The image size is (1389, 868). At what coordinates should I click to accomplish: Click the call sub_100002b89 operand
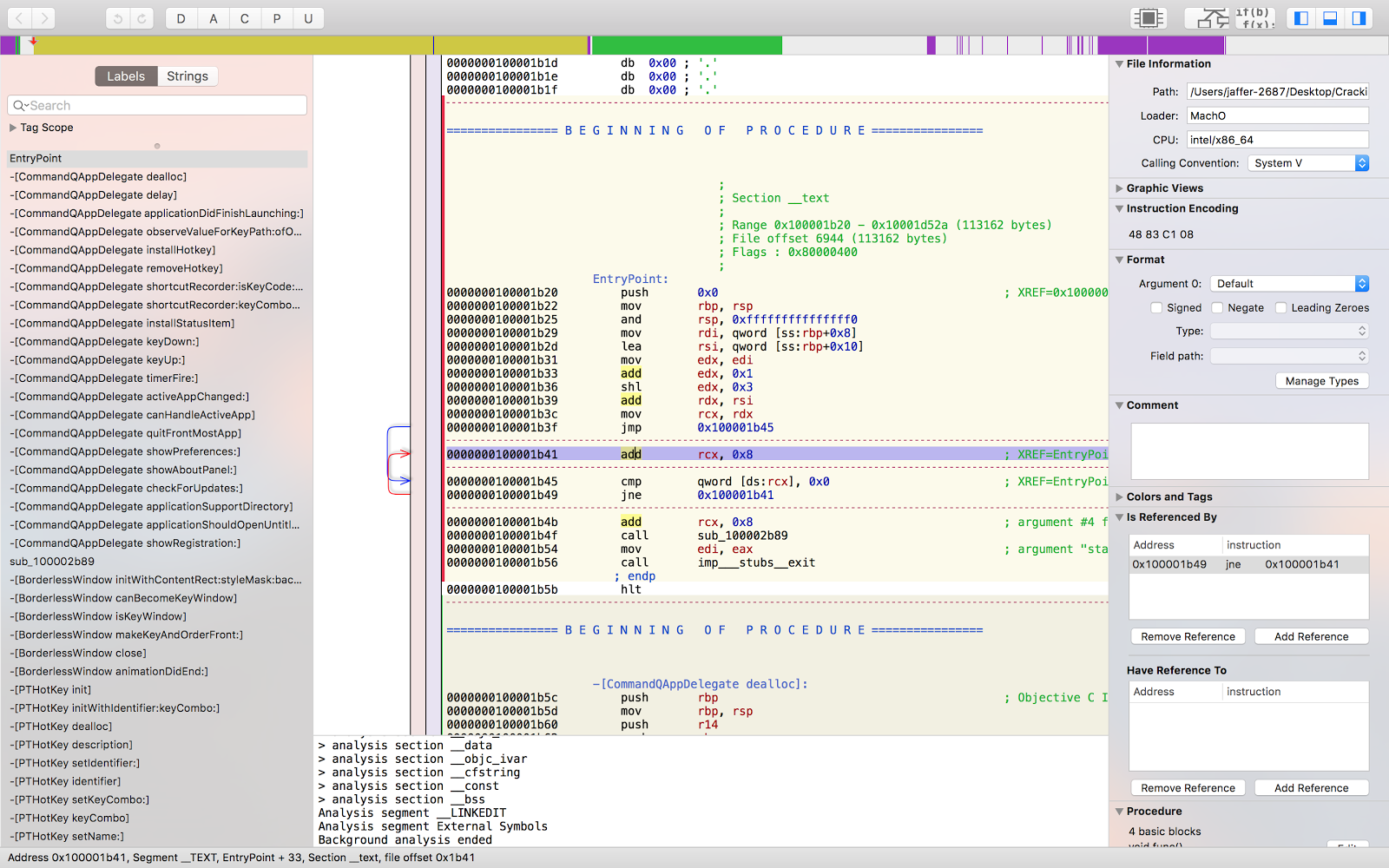(x=742, y=536)
